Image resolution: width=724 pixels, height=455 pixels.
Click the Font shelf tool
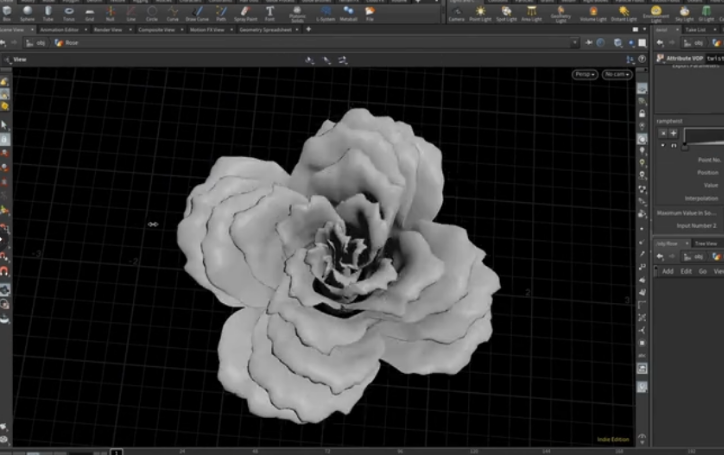pyautogui.click(x=270, y=12)
